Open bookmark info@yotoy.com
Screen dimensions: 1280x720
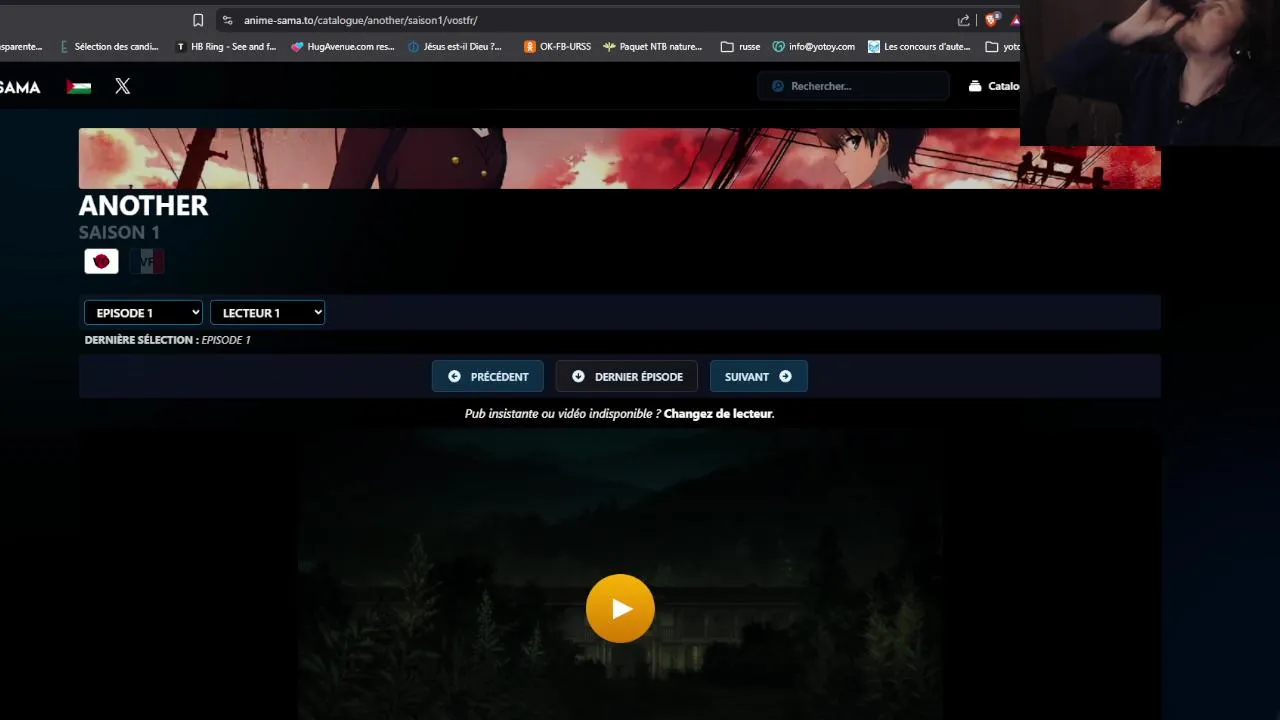click(x=814, y=46)
